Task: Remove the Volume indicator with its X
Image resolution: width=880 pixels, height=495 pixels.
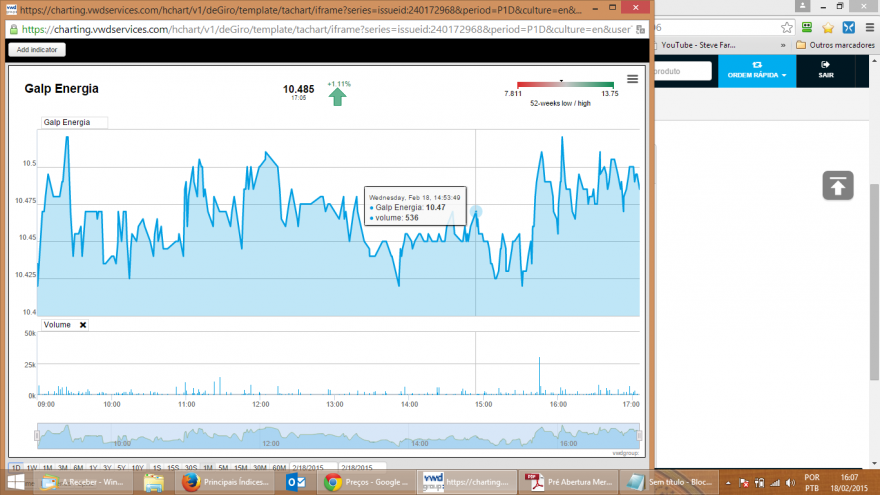Action: [x=82, y=325]
